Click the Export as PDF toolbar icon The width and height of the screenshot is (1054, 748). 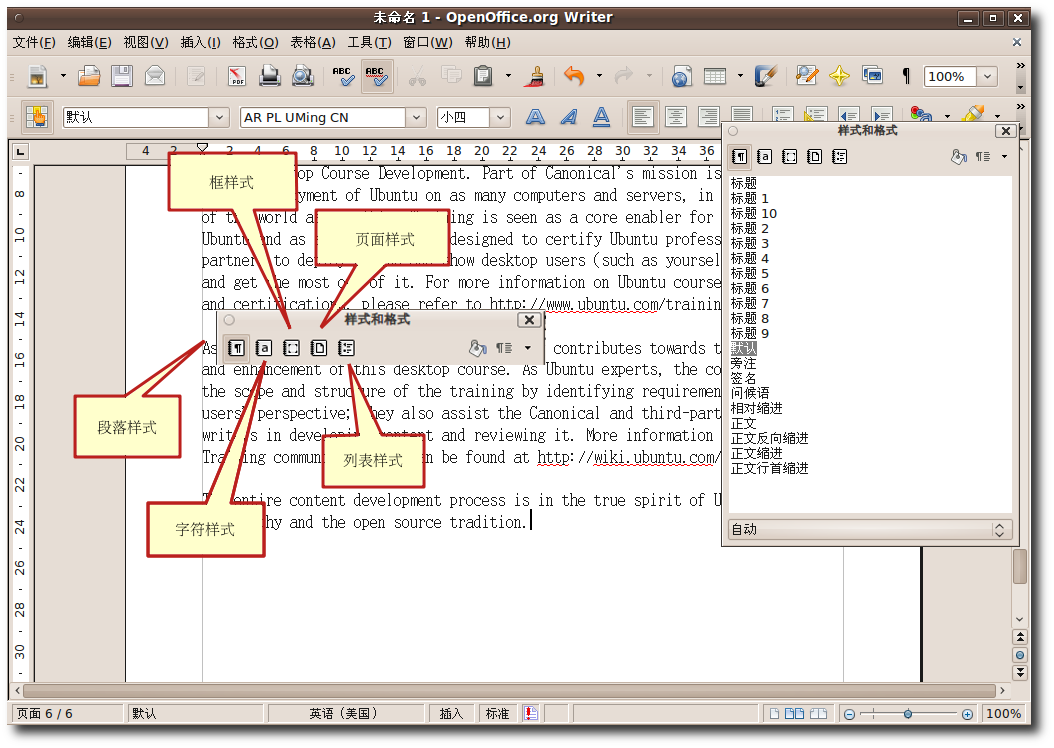[237, 76]
